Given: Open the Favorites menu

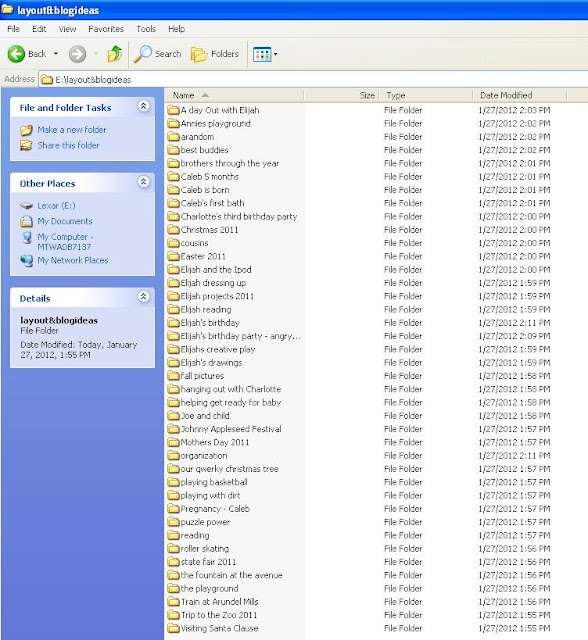Looking at the screenshot, I should 106,29.
